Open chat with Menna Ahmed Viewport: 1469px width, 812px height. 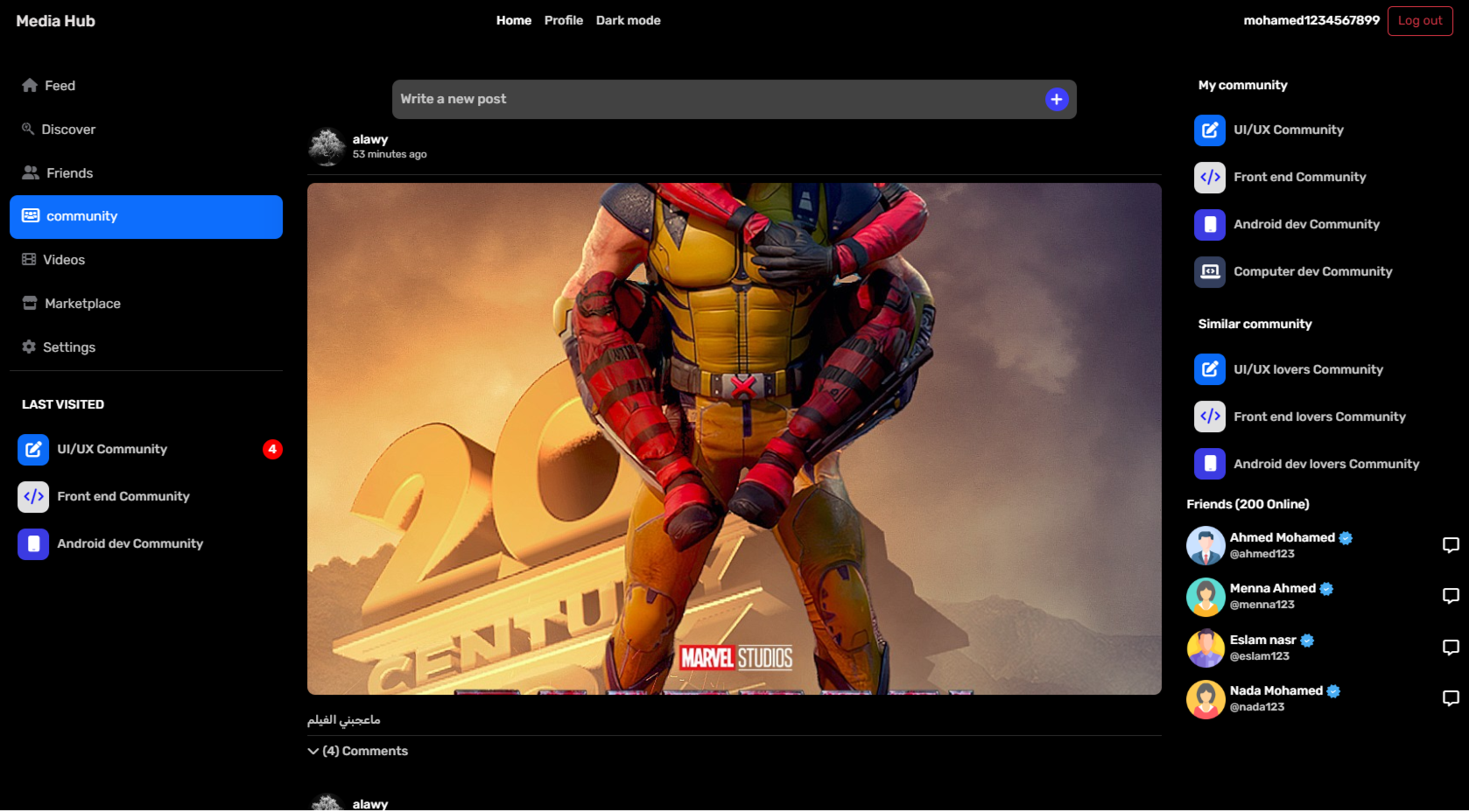click(1450, 596)
